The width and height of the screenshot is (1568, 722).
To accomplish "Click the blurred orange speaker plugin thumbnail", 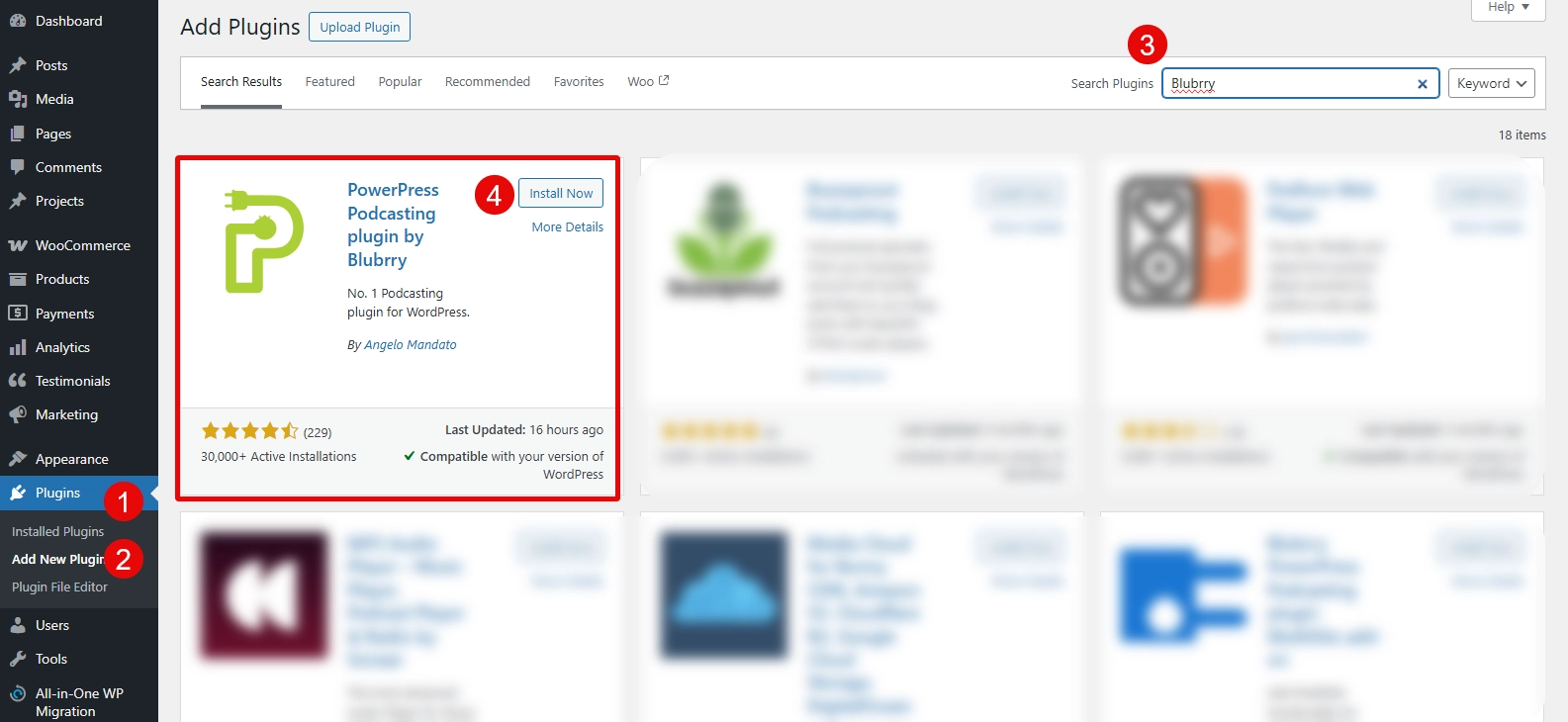I will point(1183,240).
